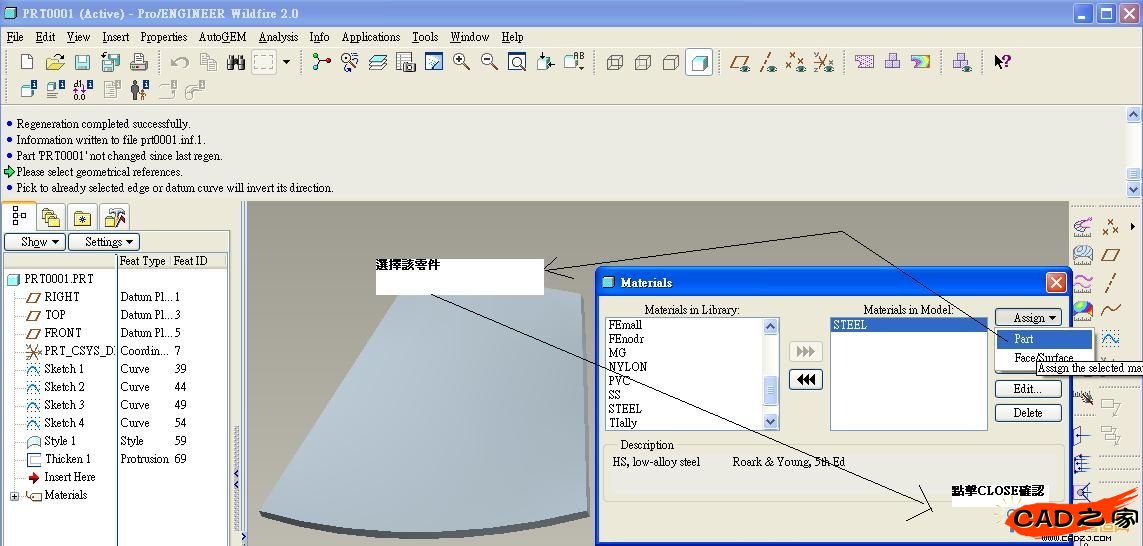Toggle coordinate systems display
Screen dimensions: 1143x546
pos(823,62)
